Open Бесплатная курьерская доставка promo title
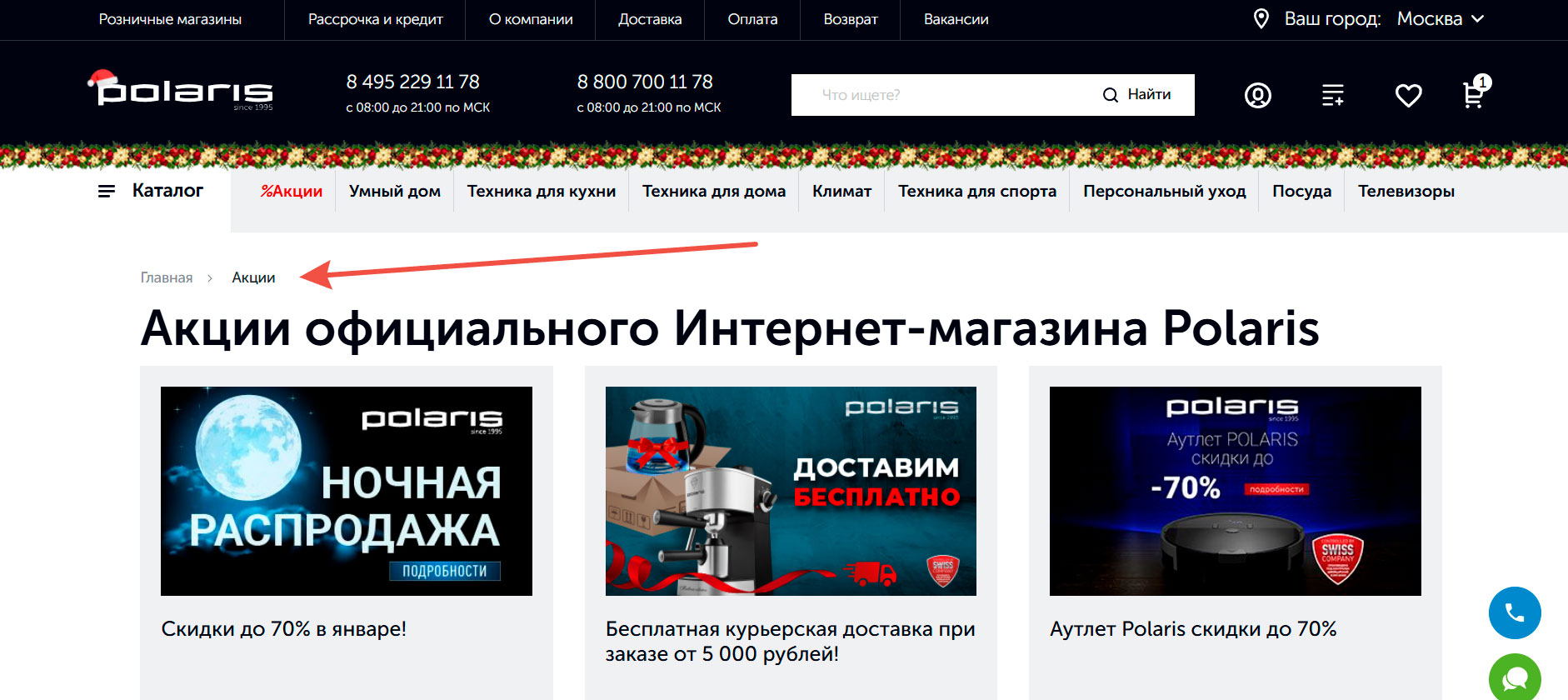 791,641
